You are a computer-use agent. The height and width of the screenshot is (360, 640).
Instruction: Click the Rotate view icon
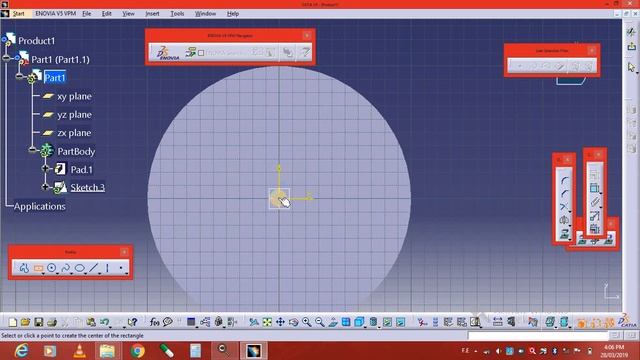coord(293,322)
